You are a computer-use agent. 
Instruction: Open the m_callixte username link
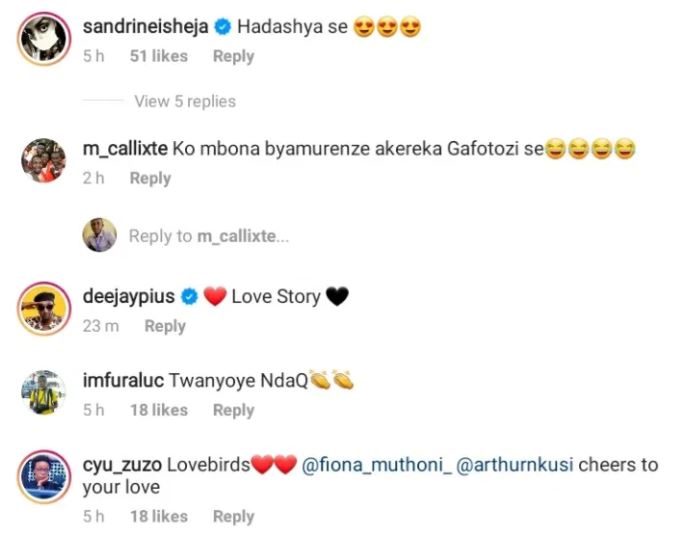click(x=125, y=149)
